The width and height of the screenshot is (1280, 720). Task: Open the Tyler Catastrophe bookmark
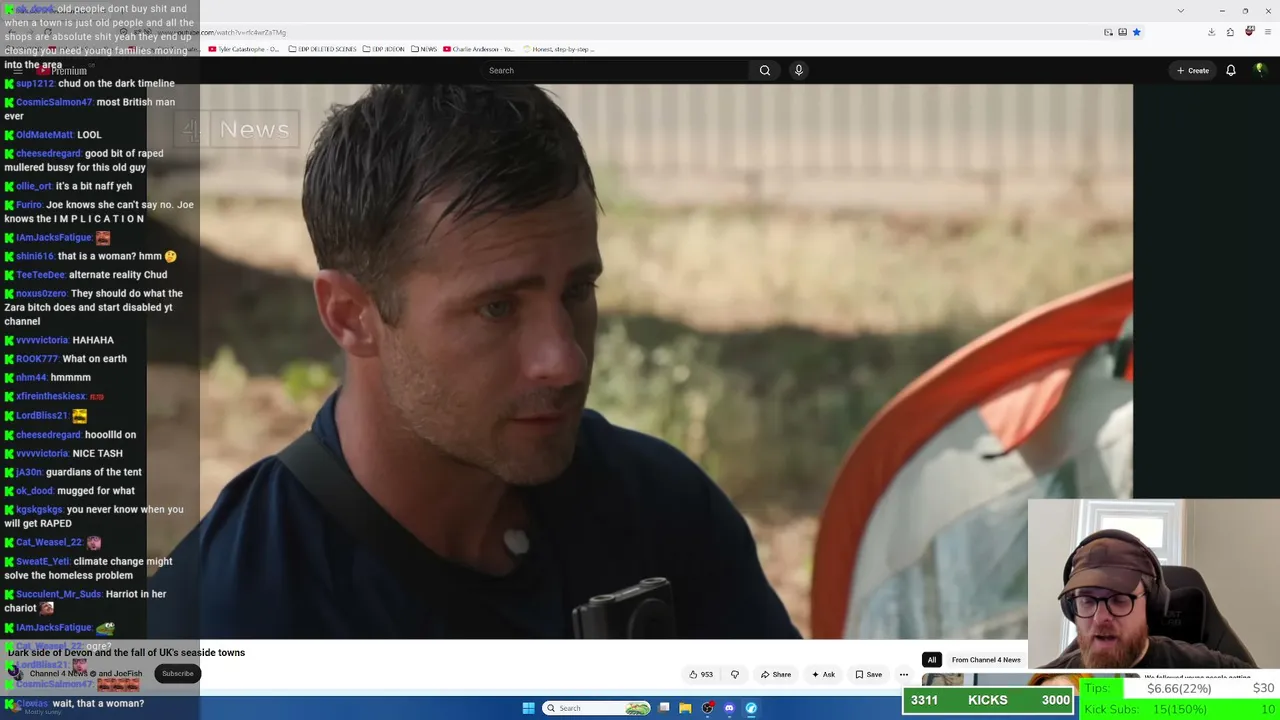tap(244, 49)
